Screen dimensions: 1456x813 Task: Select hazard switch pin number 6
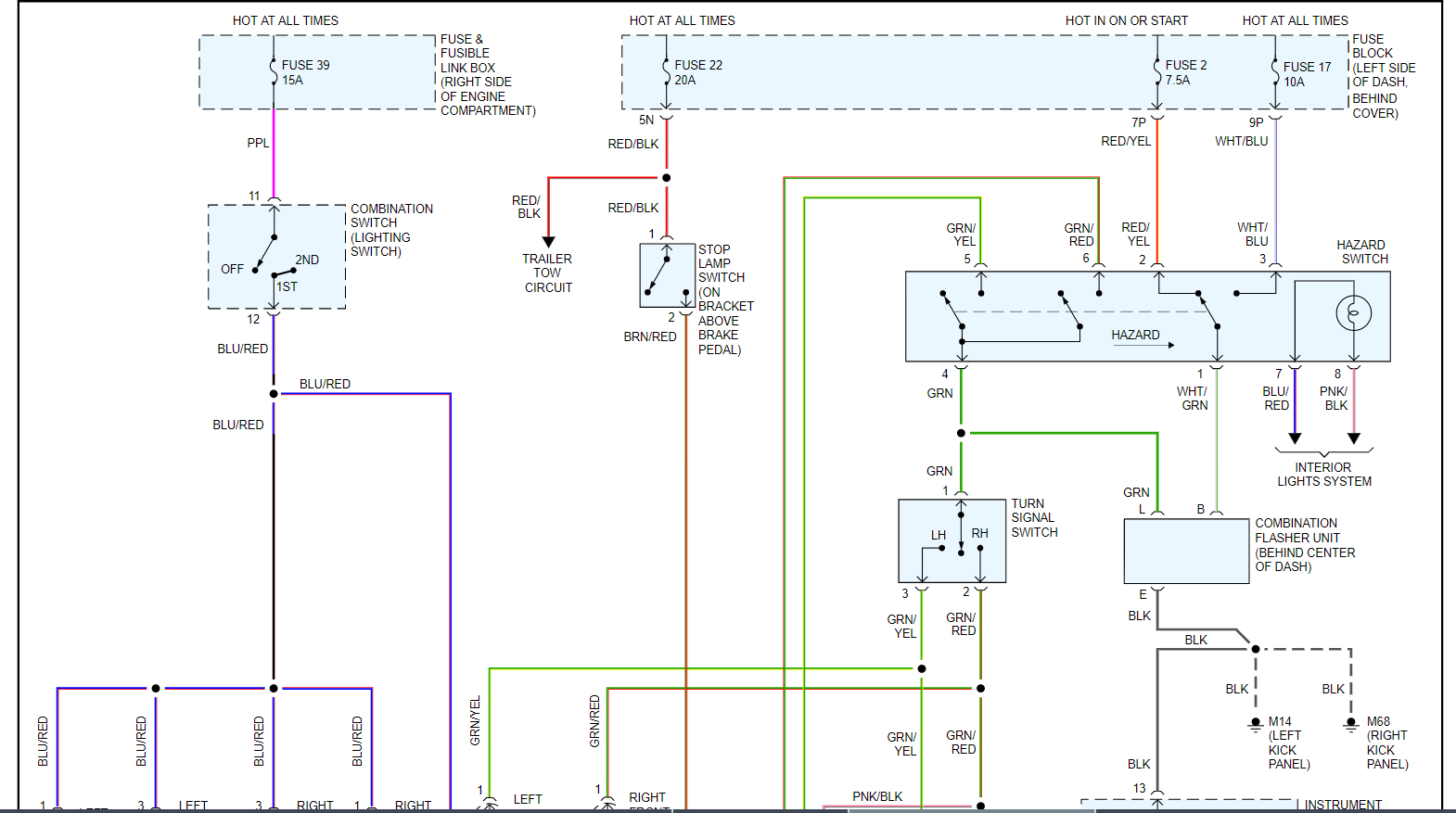[x=1086, y=258]
